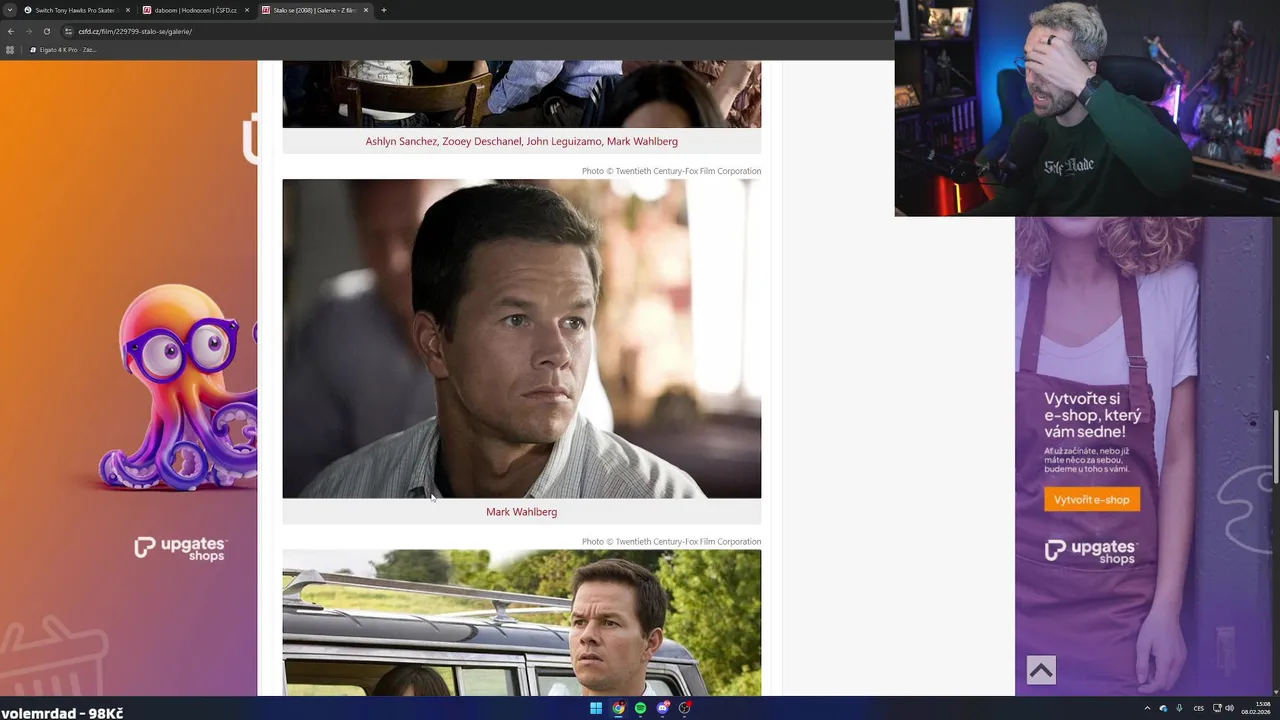Open the apps grid in bookmarks bar
The width and height of the screenshot is (1280, 720).
(10, 49)
